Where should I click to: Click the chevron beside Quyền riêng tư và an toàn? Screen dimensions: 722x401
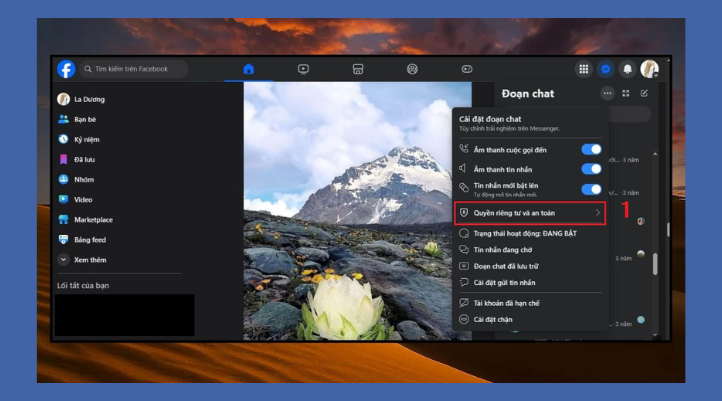tap(598, 213)
